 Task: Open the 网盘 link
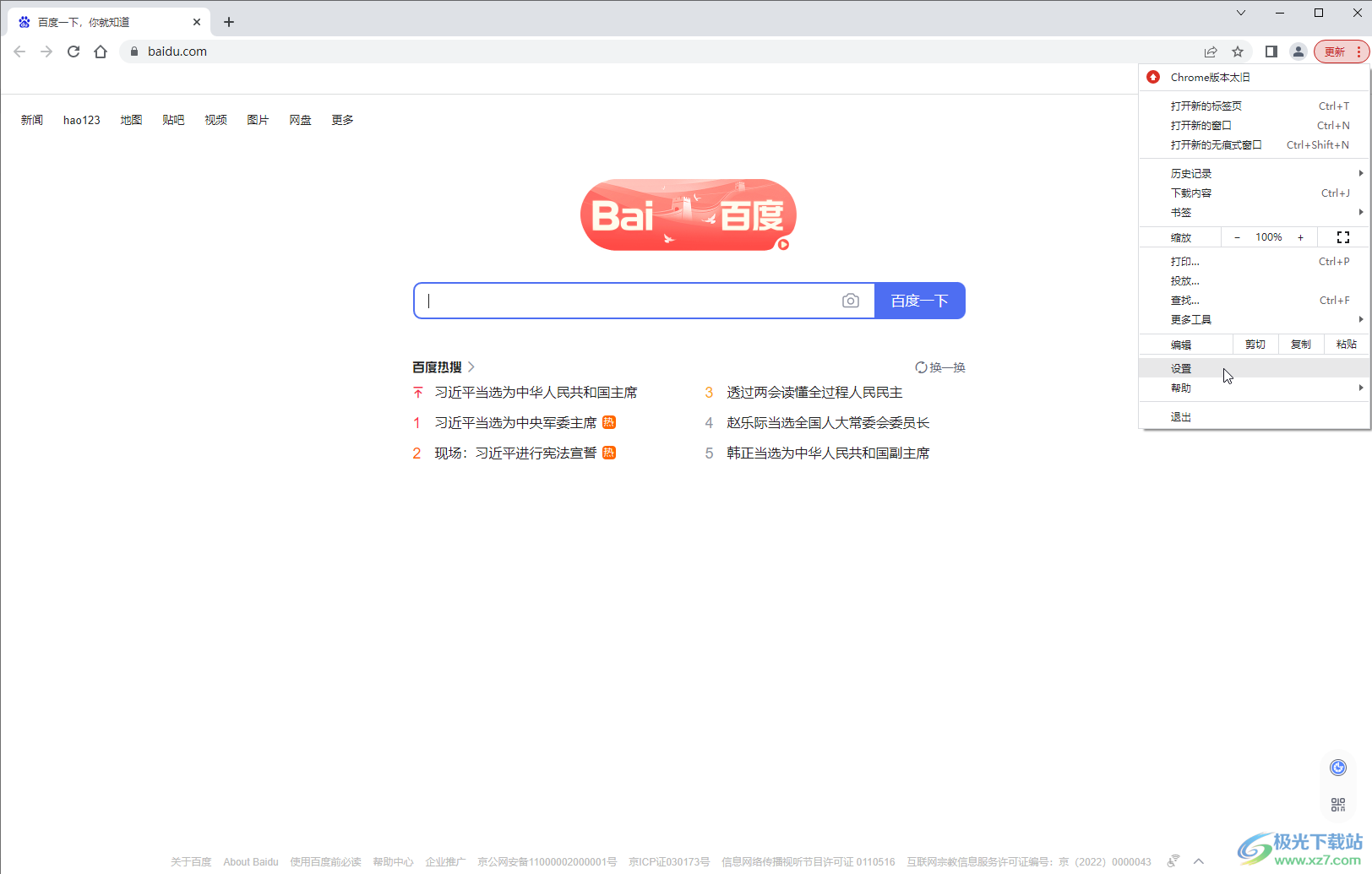tap(300, 120)
